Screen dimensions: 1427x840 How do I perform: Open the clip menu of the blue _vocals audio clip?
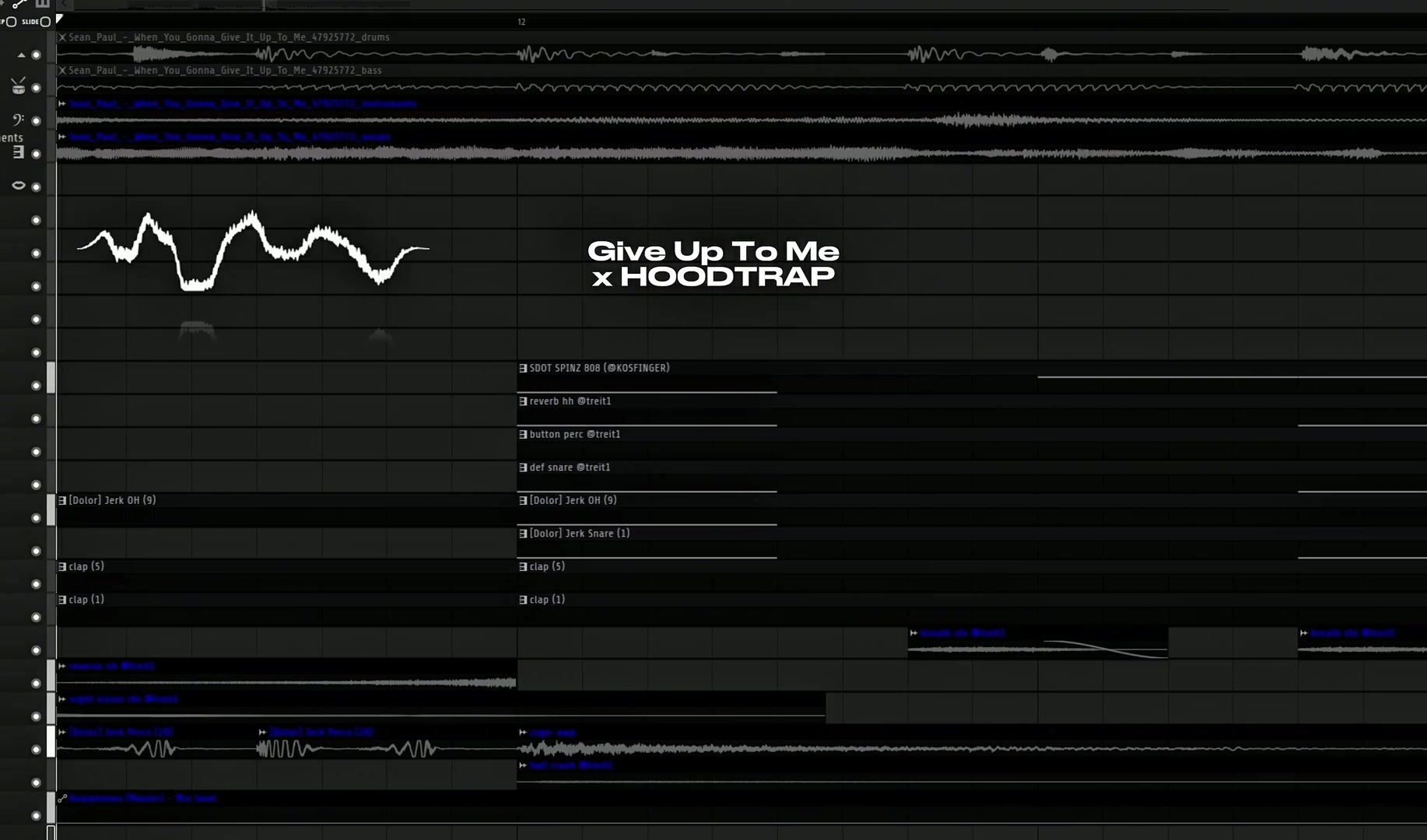click(x=62, y=137)
